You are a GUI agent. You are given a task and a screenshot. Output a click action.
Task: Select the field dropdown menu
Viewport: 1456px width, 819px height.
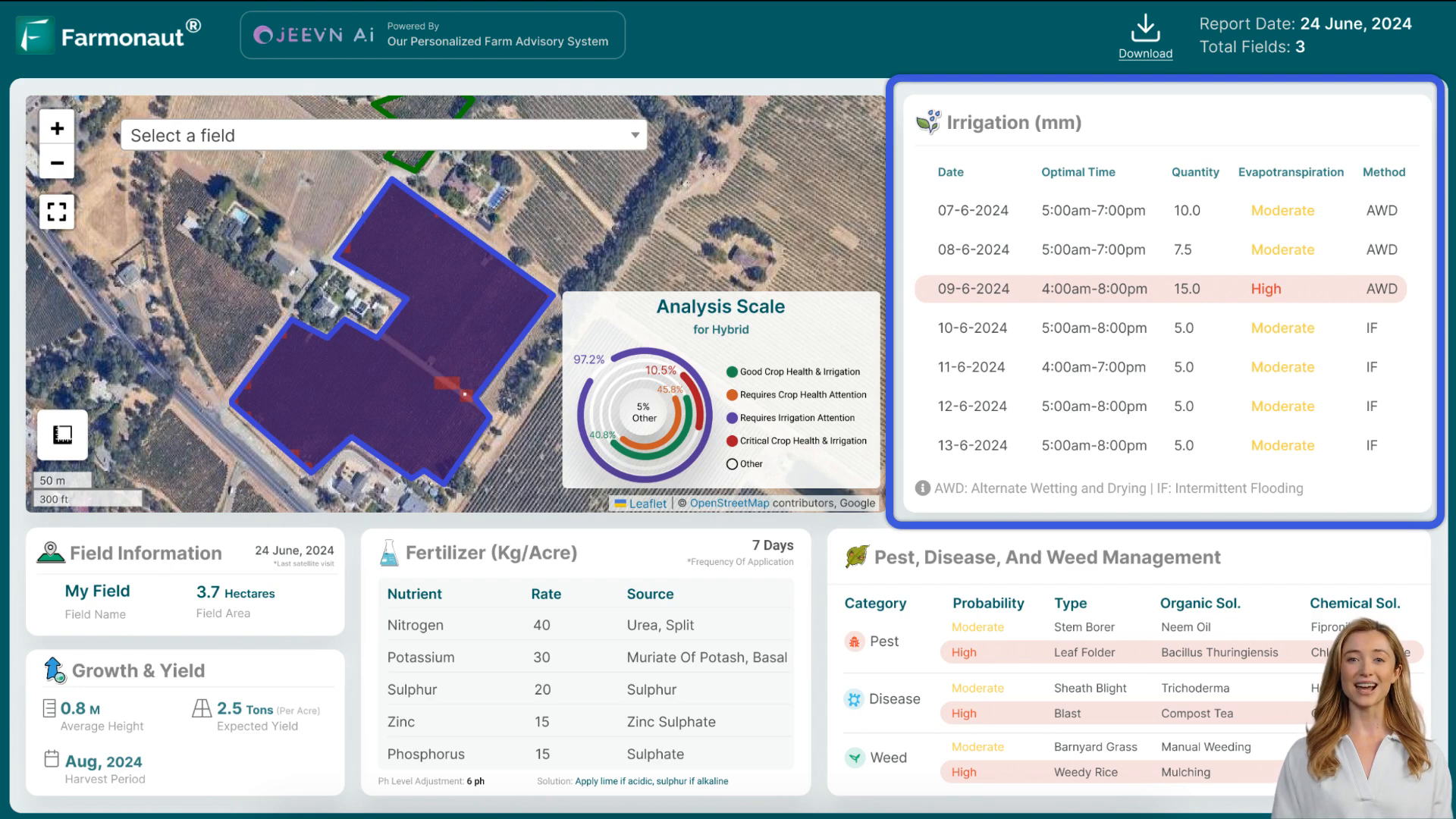click(384, 135)
